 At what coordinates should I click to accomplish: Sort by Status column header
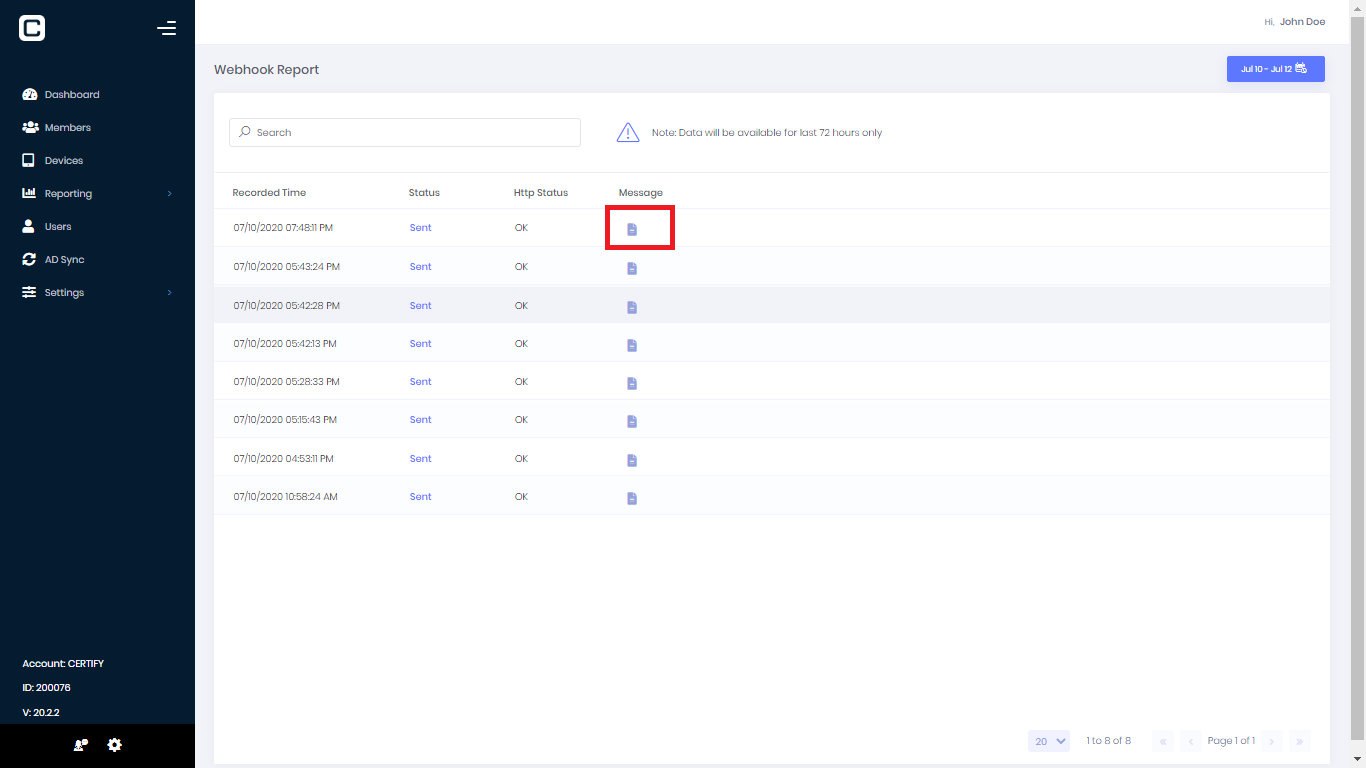click(424, 192)
